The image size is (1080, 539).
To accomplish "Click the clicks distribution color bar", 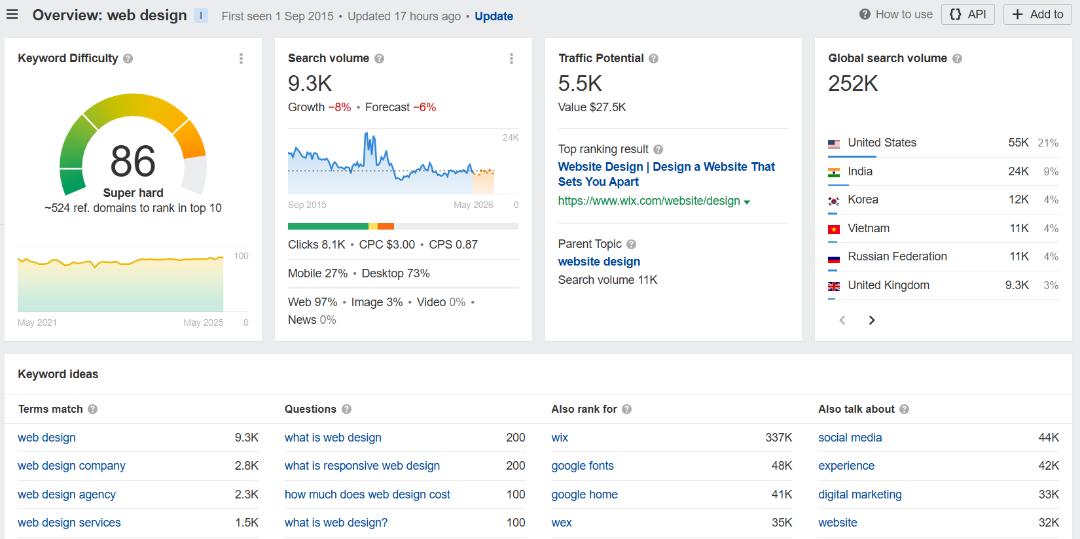I will point(402,226).
